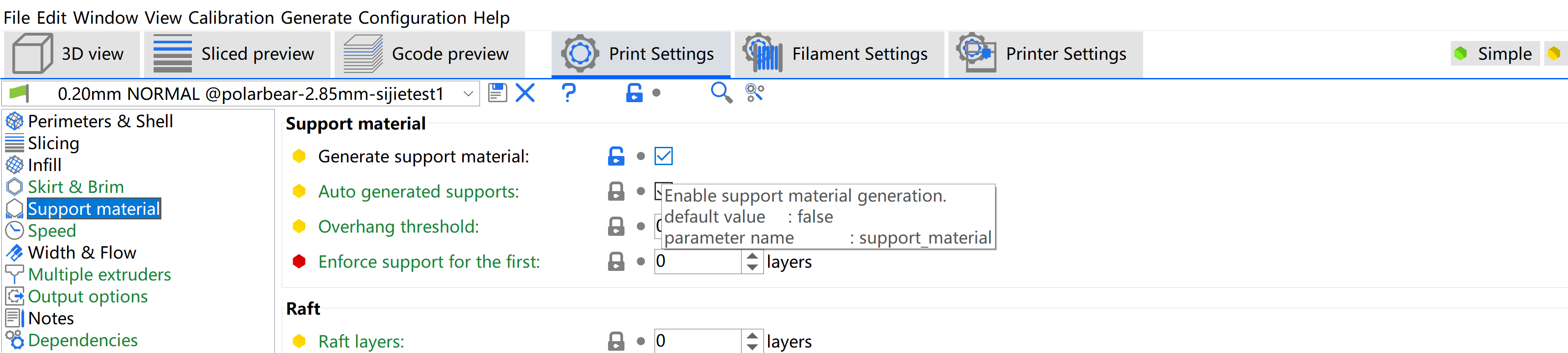The image size is (1568, 353).
Task: Save the current print preset
Action: coord(497,93)
